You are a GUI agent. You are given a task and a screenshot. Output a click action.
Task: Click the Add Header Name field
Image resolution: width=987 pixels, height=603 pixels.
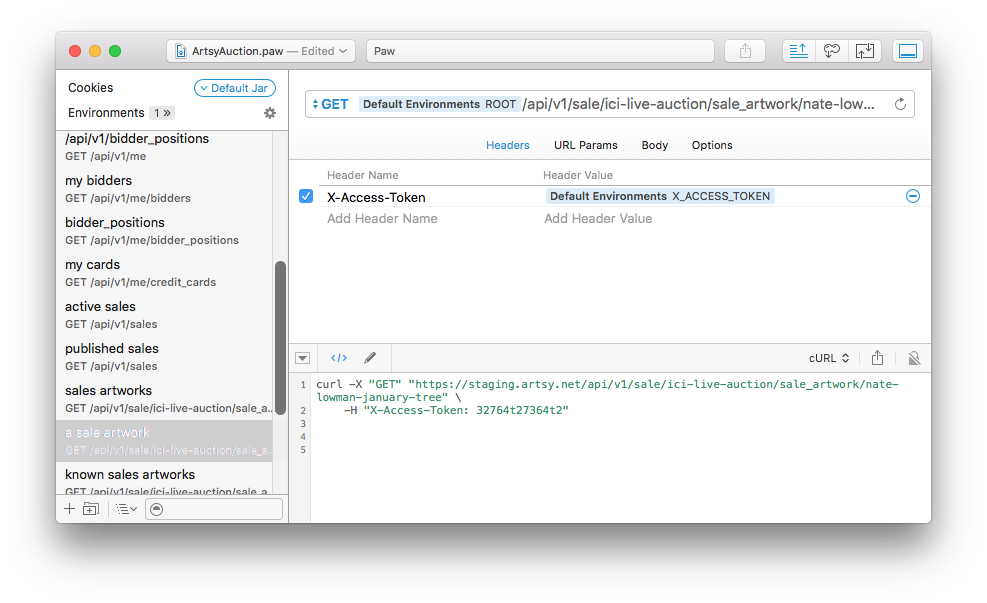(382, 219)
